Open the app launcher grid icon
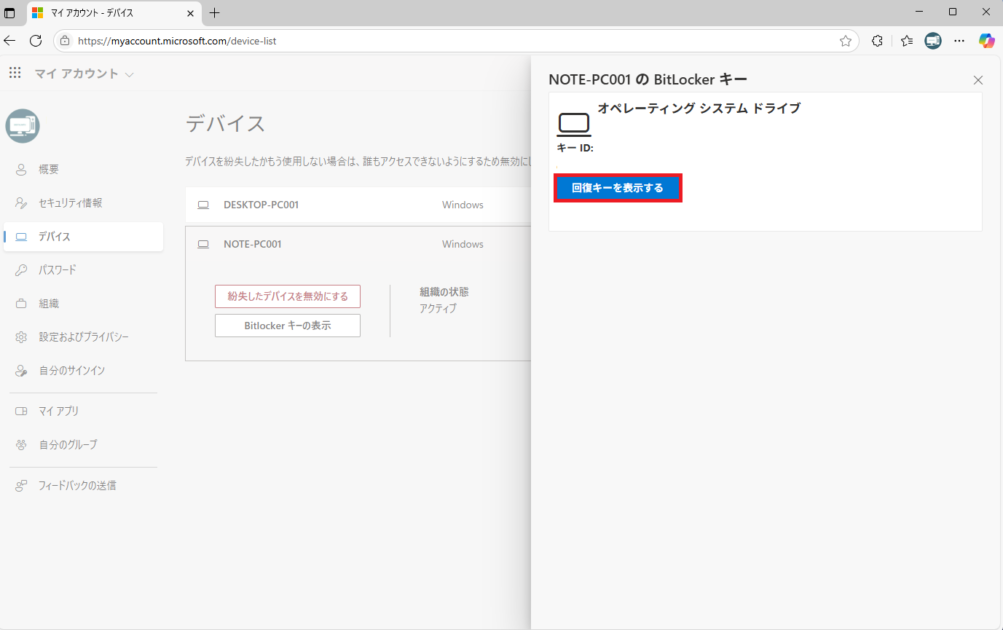1003x630 pixels. coord(15,73)
